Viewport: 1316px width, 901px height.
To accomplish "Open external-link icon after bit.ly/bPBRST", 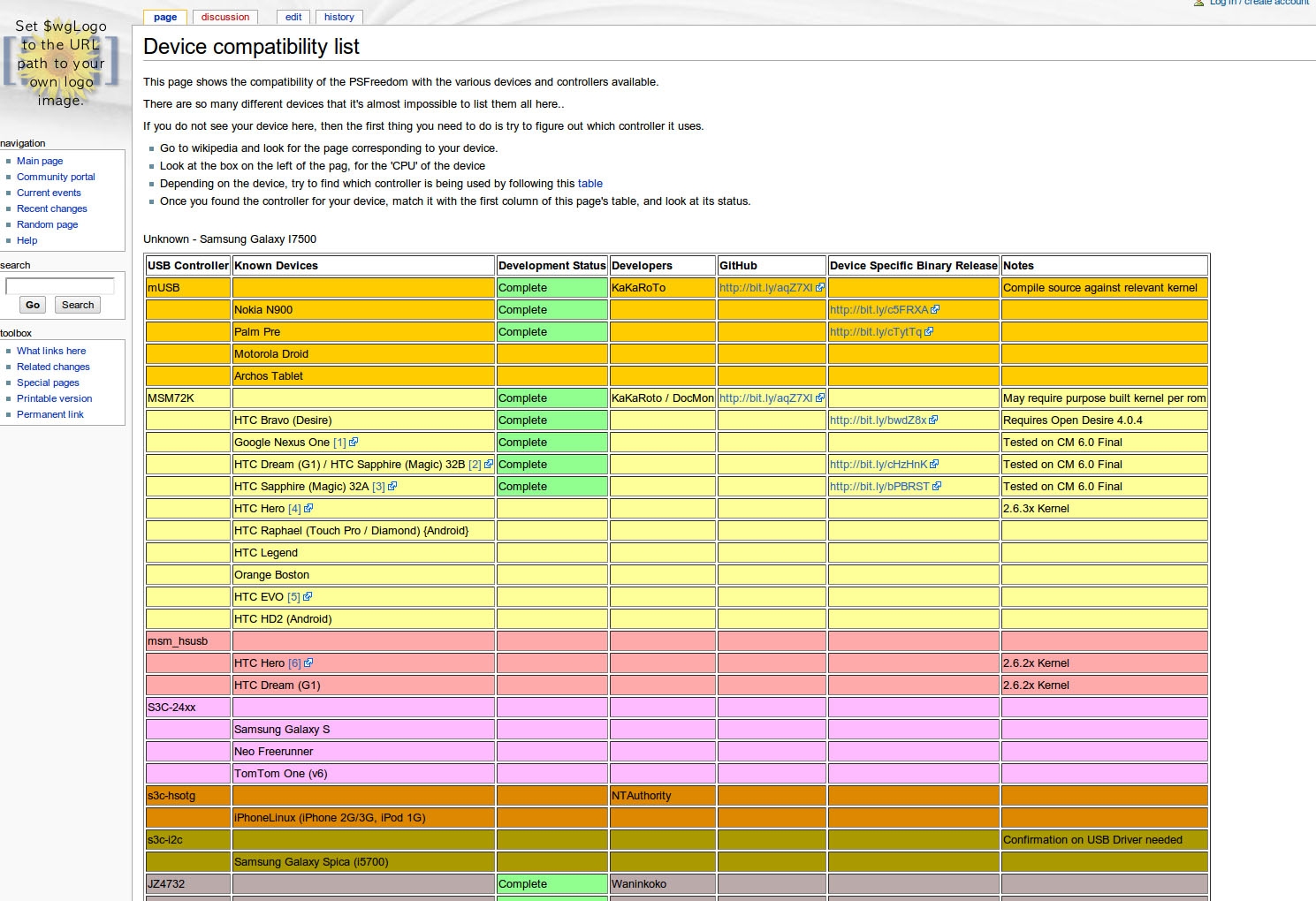I will 937,487.
